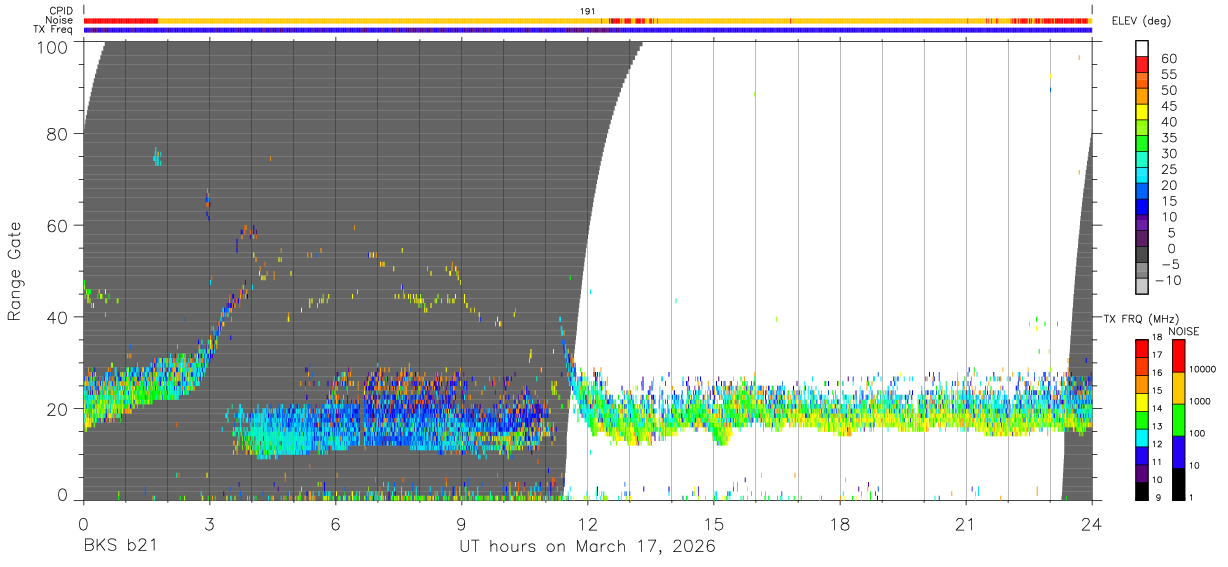Click the TX Freq row label
This screenshot has height=567, width=1228.
point(52,29)
